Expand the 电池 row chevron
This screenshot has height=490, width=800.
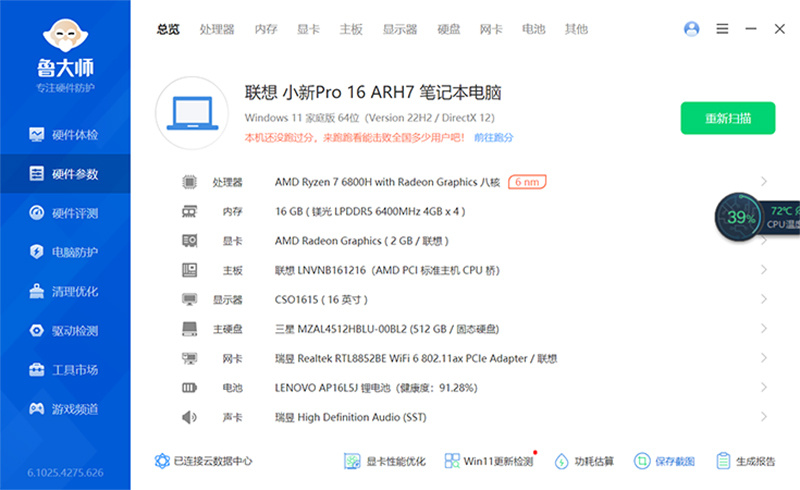tap(764, 387)
